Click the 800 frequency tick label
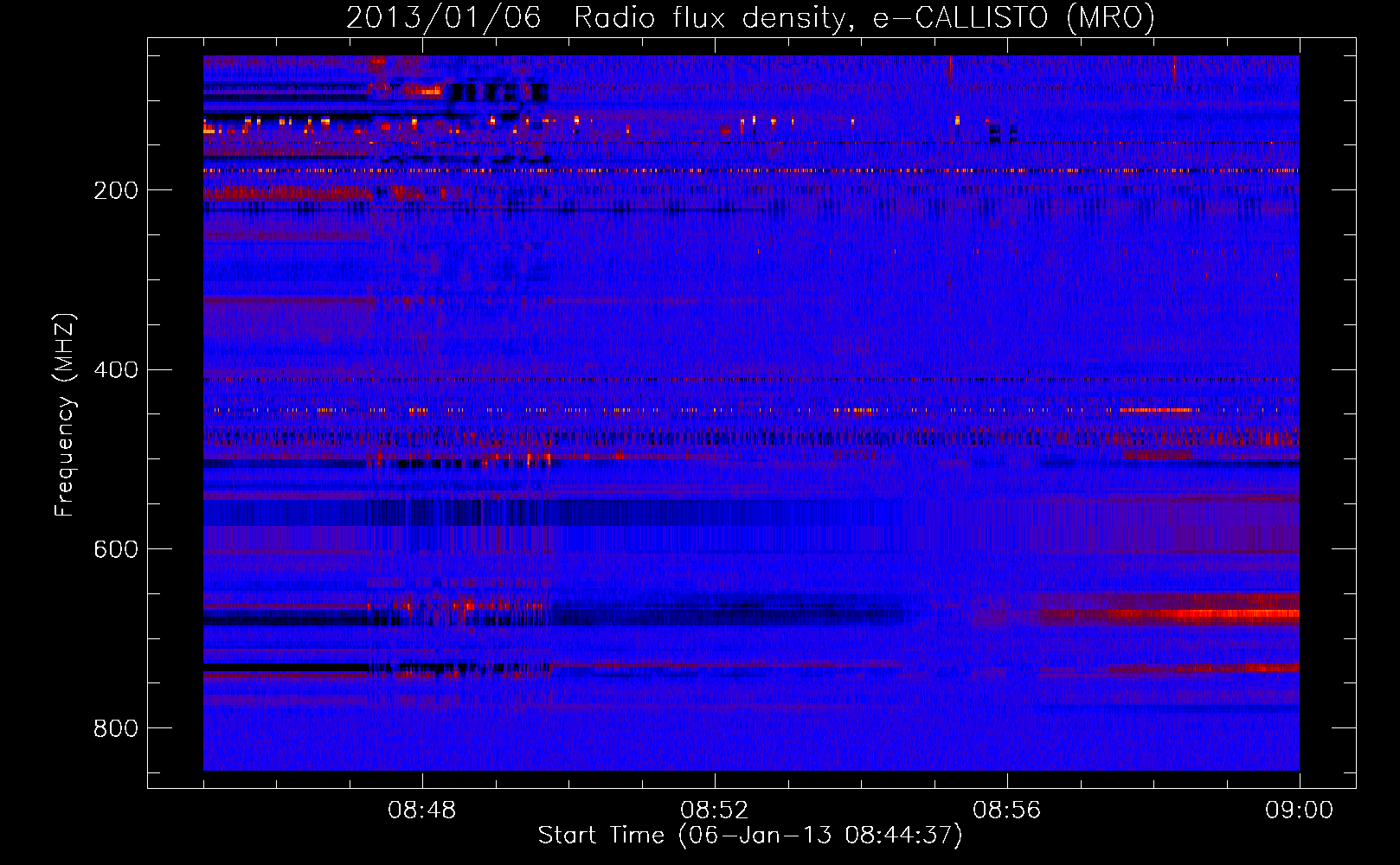This screenshot has width=1400, height=865. (116, 728)
